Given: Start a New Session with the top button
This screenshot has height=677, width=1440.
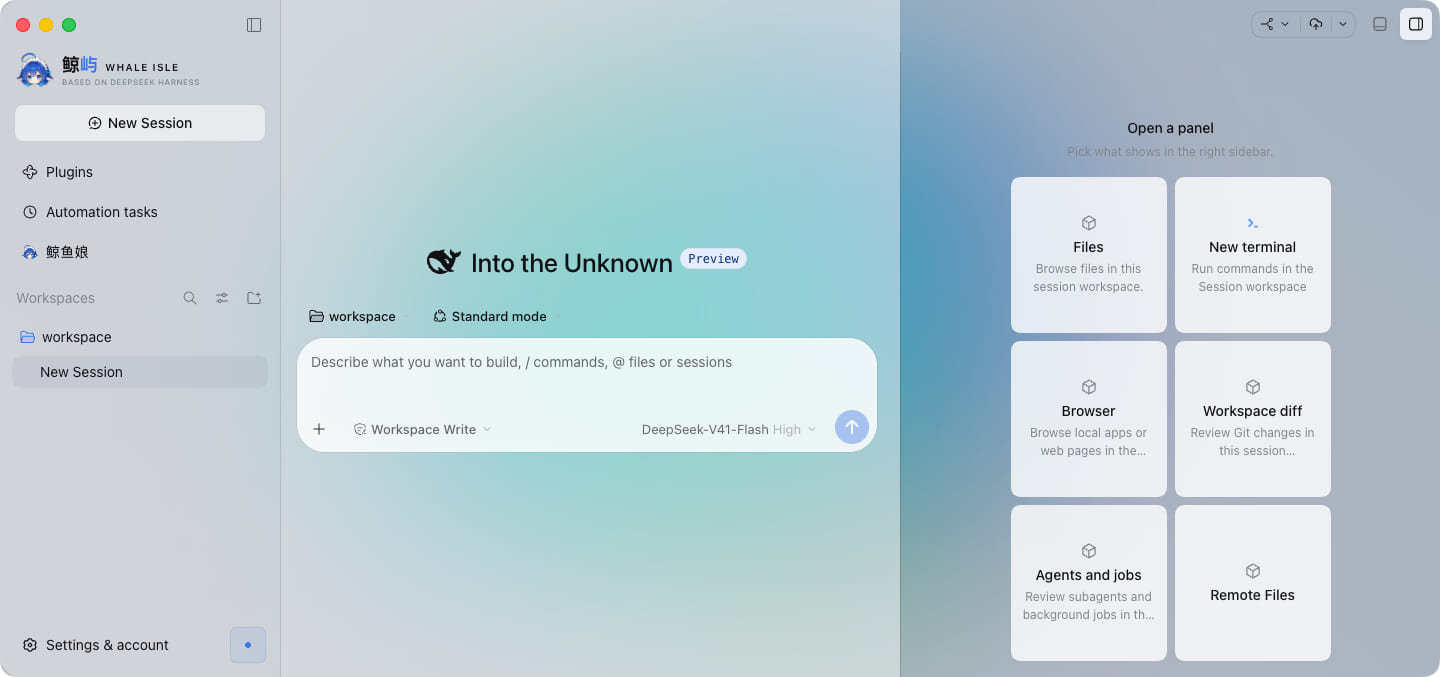Looking at the screenshot, I should coord(140,123).
